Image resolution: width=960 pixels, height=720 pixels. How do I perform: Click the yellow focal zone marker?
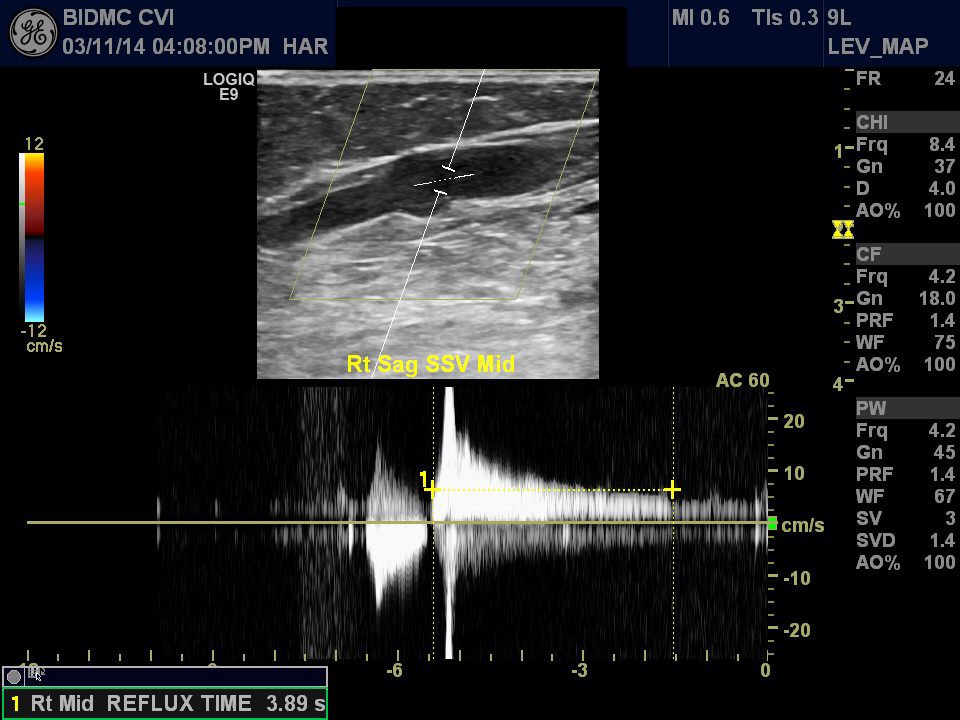[x=843, y=231]
